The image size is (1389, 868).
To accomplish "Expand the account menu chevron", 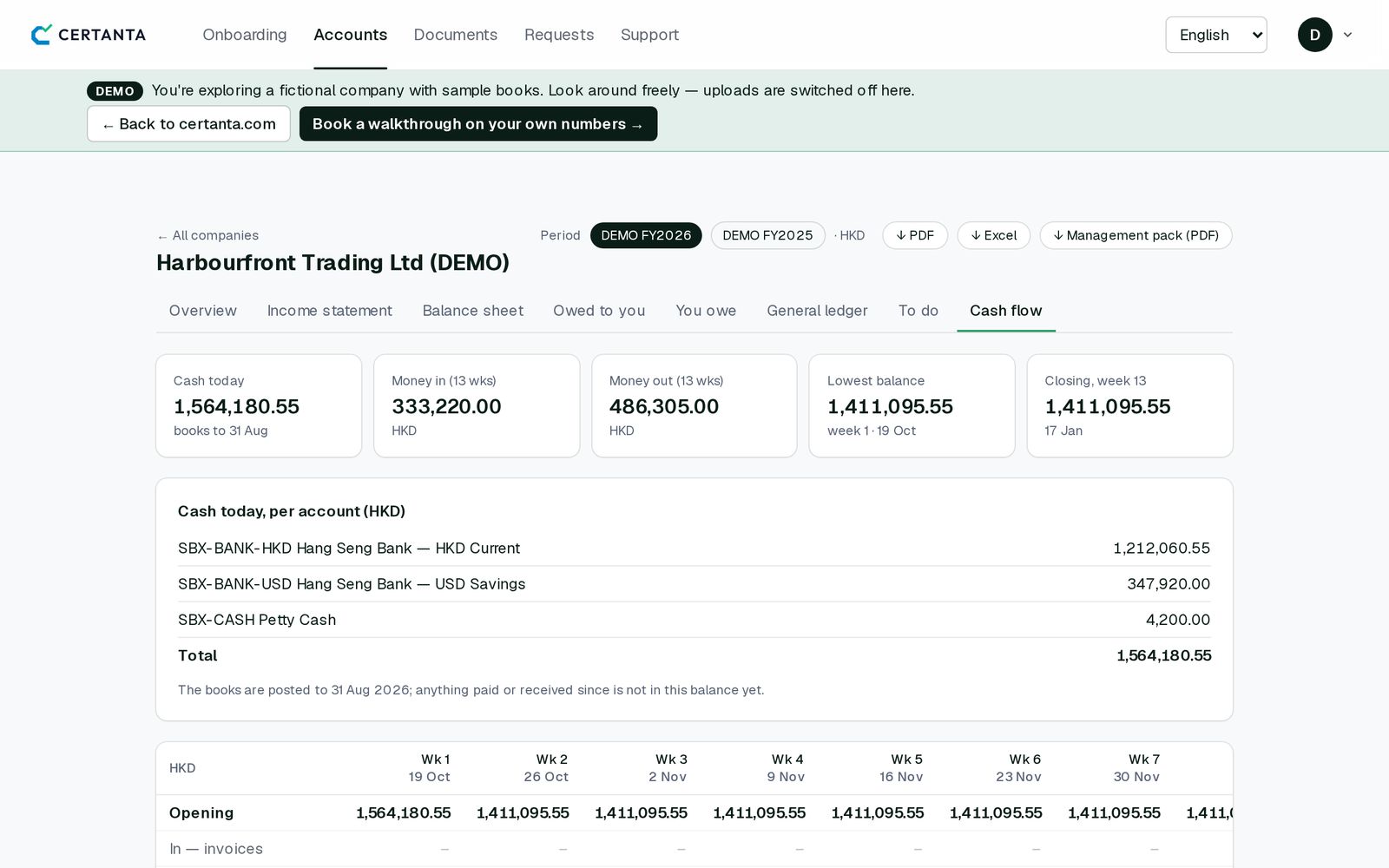I will click(x=1347, y=35).
